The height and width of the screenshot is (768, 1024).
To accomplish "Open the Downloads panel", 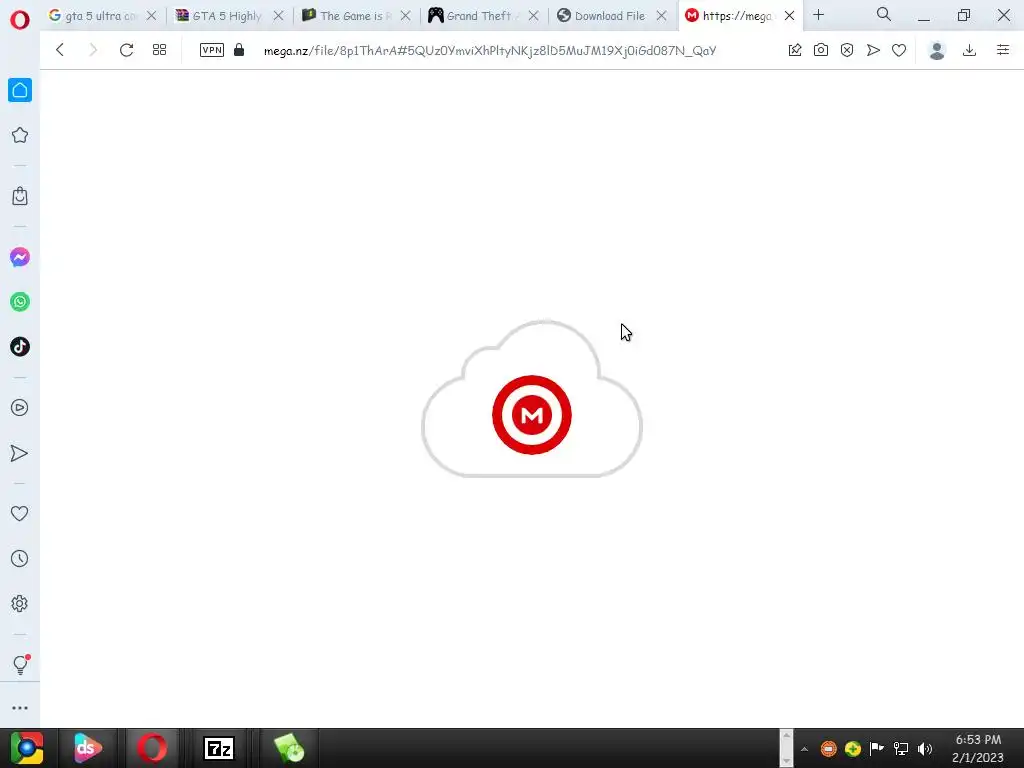I will click(970, 50).
